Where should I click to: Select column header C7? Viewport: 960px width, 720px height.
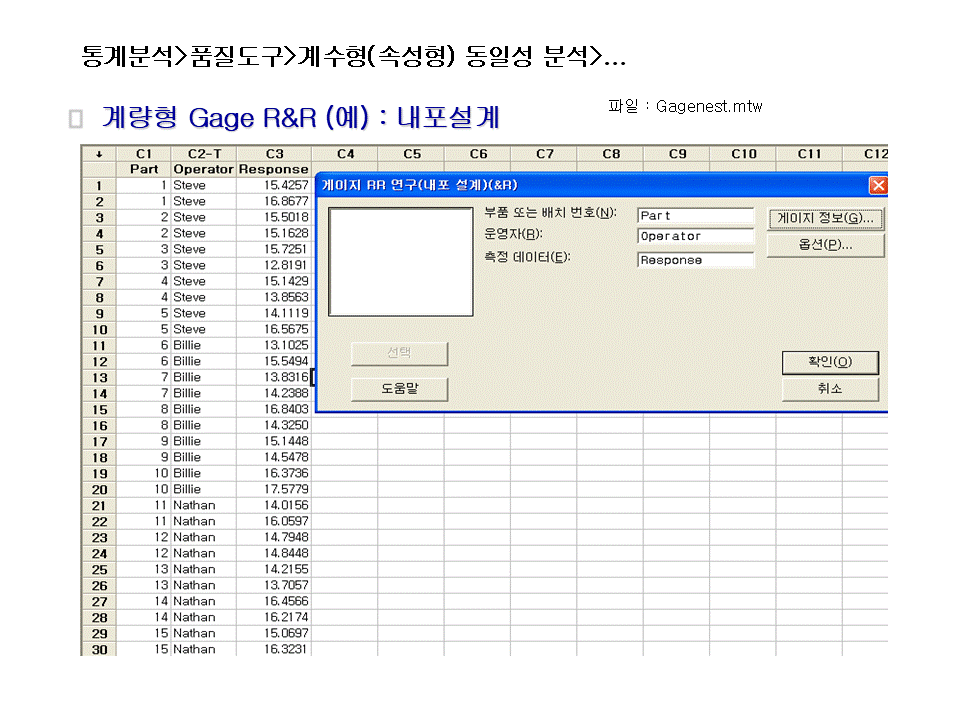coord(544,154)
